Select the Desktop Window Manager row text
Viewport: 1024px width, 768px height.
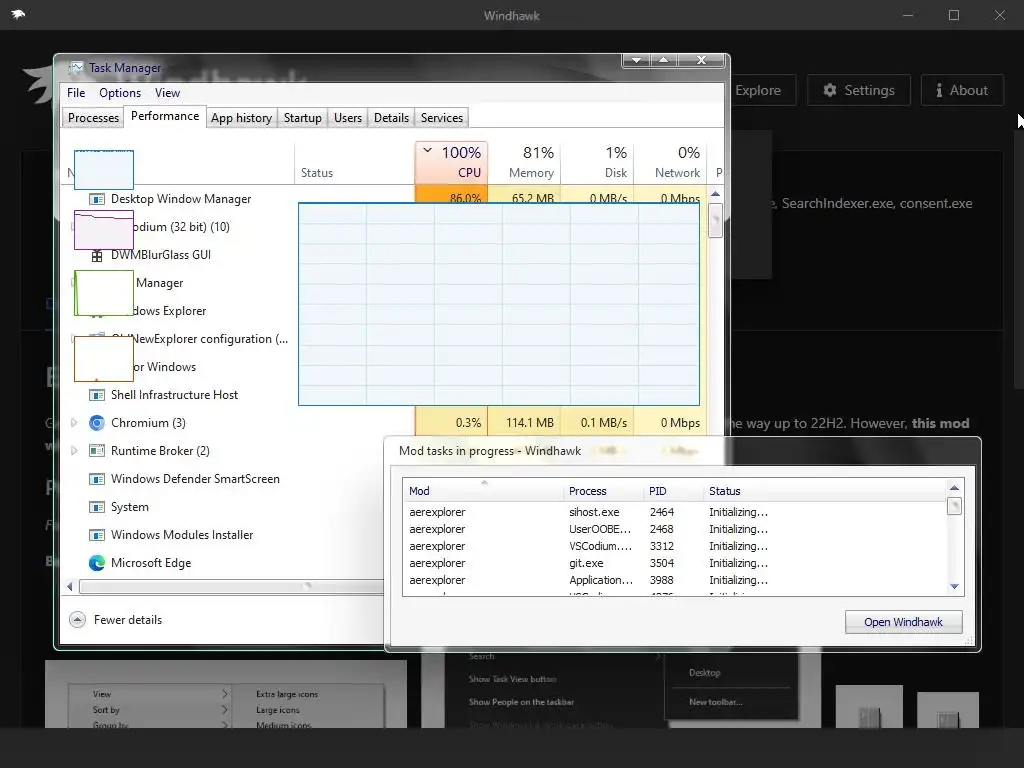181,199
